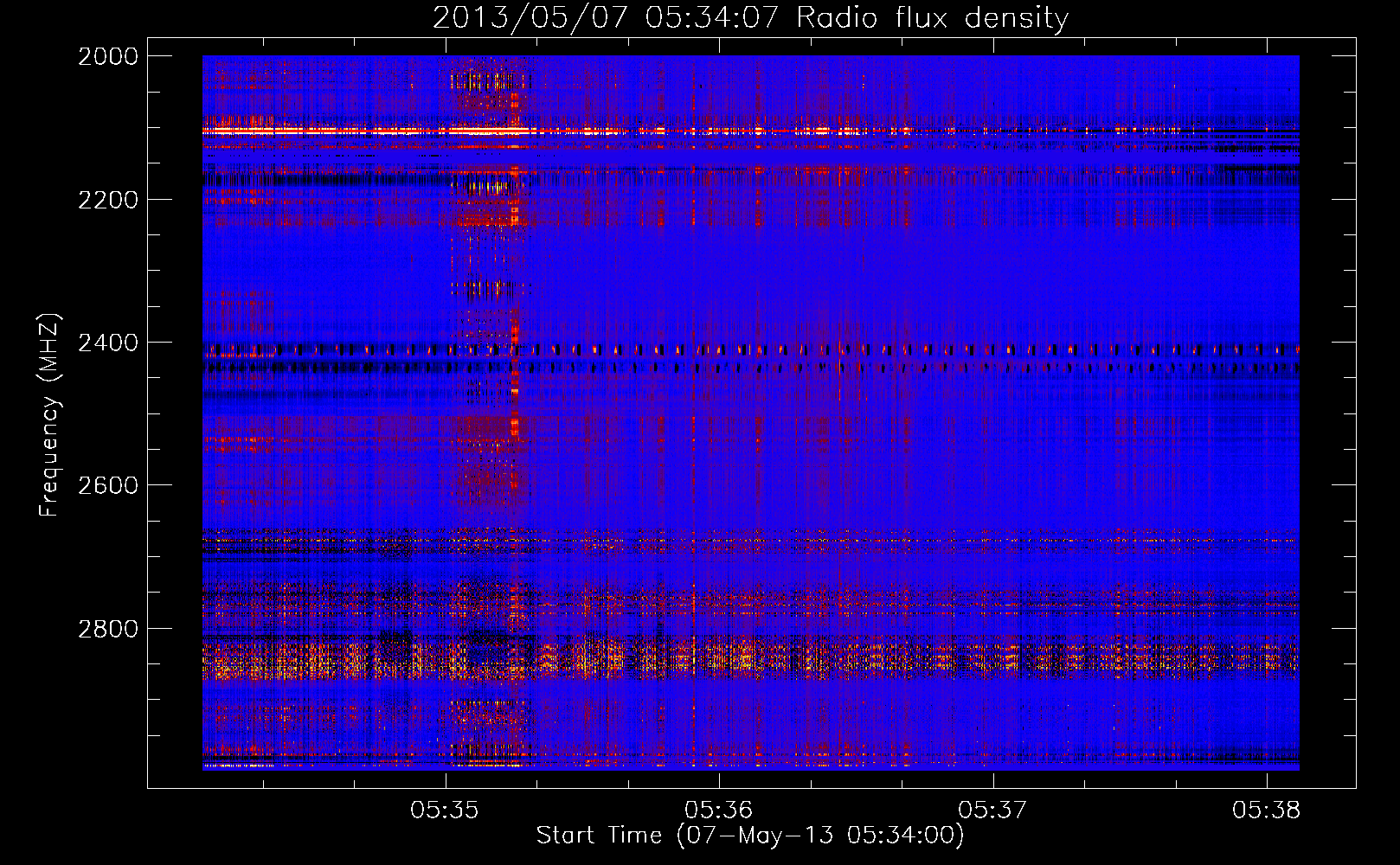Viewport: 1400px width, 865px height.
Task: Click the 05:37 time tick label
Action: 992,810
